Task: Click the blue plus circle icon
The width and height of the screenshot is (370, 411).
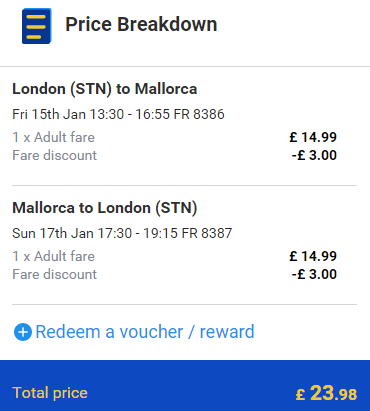Action: 23,332
